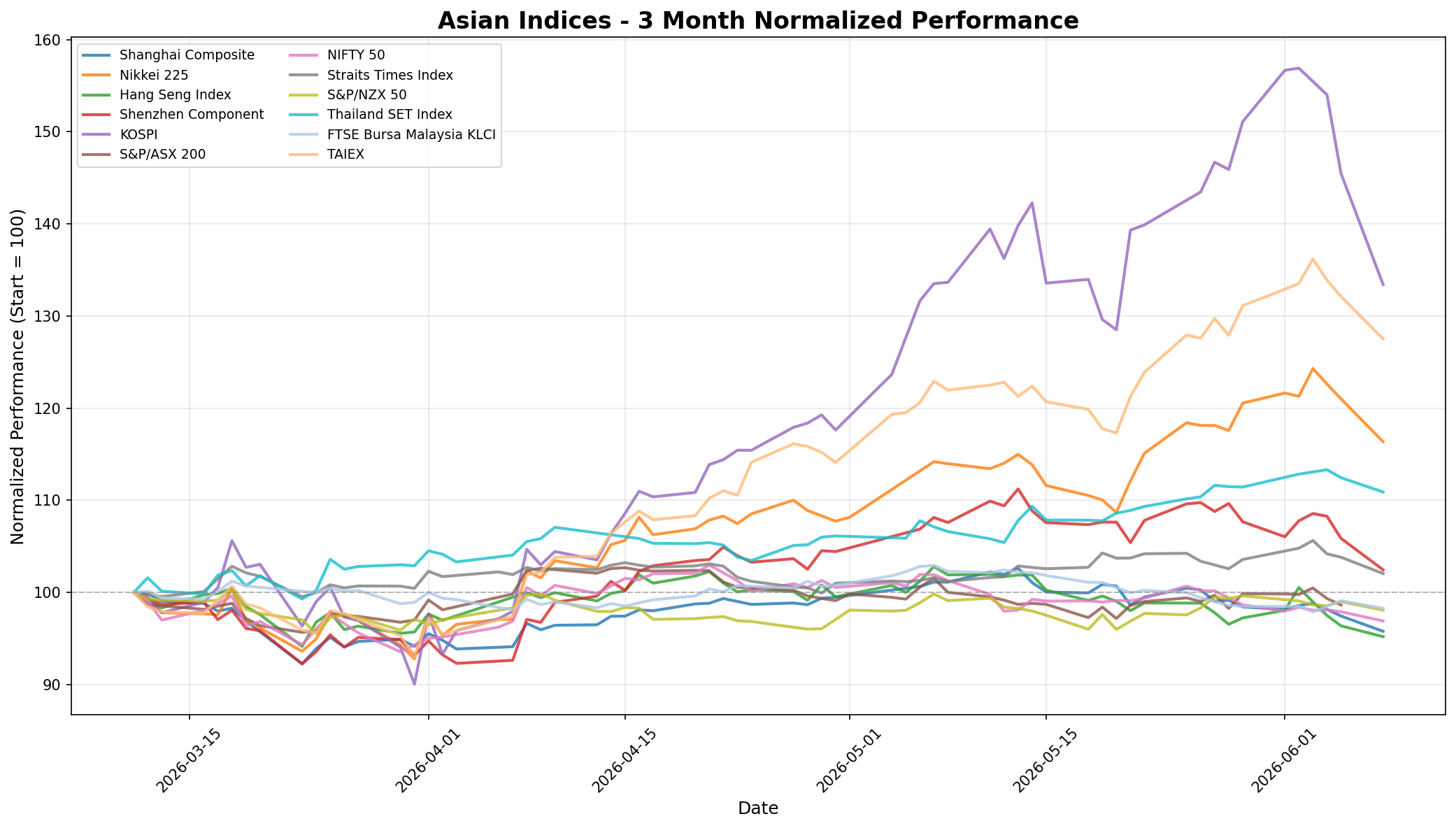Image resolution: width=1456 pixels, height=828 pixels.
Task: Select the Hang Seng Index legend label
Action: 175,94
